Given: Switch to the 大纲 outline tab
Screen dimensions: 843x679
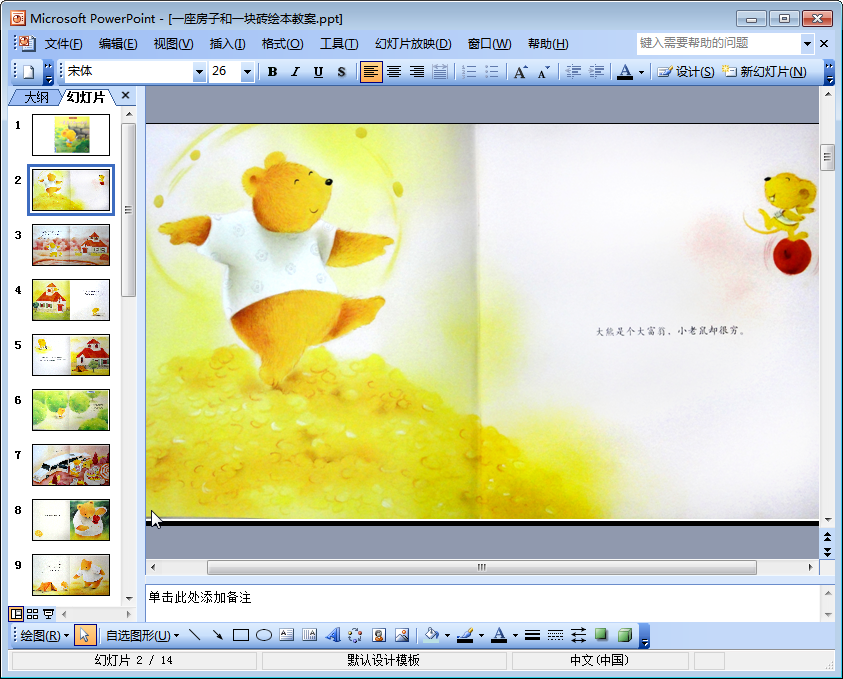Looking at the screenshot, I should click(36, 97).
